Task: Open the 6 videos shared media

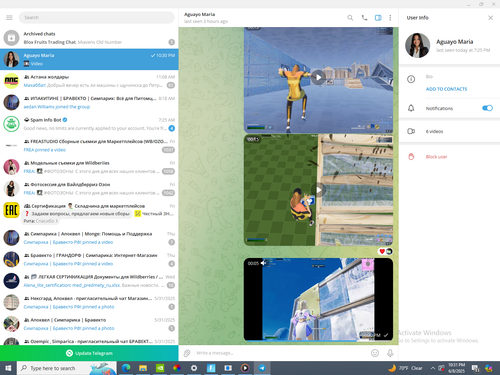Action: [x=449, y=131]
